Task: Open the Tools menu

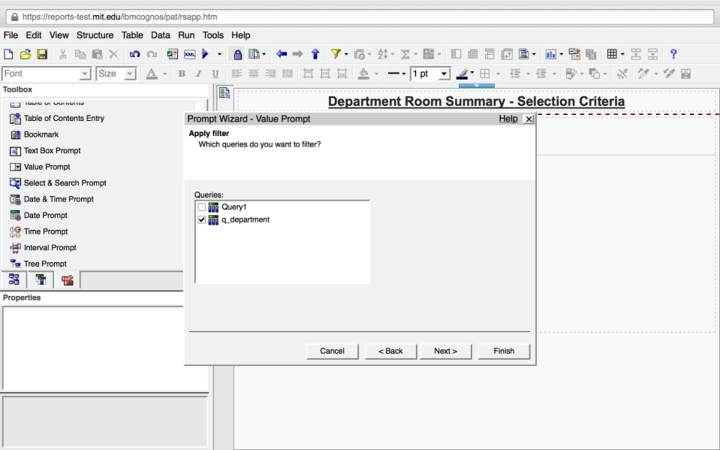Action: (x=213, y=35)
